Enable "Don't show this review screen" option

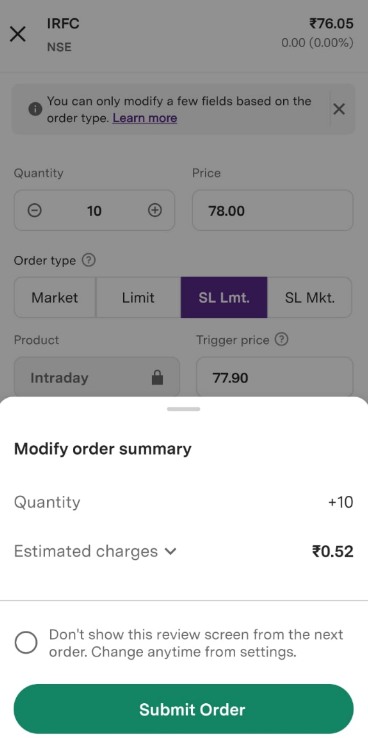pos(26,643)
